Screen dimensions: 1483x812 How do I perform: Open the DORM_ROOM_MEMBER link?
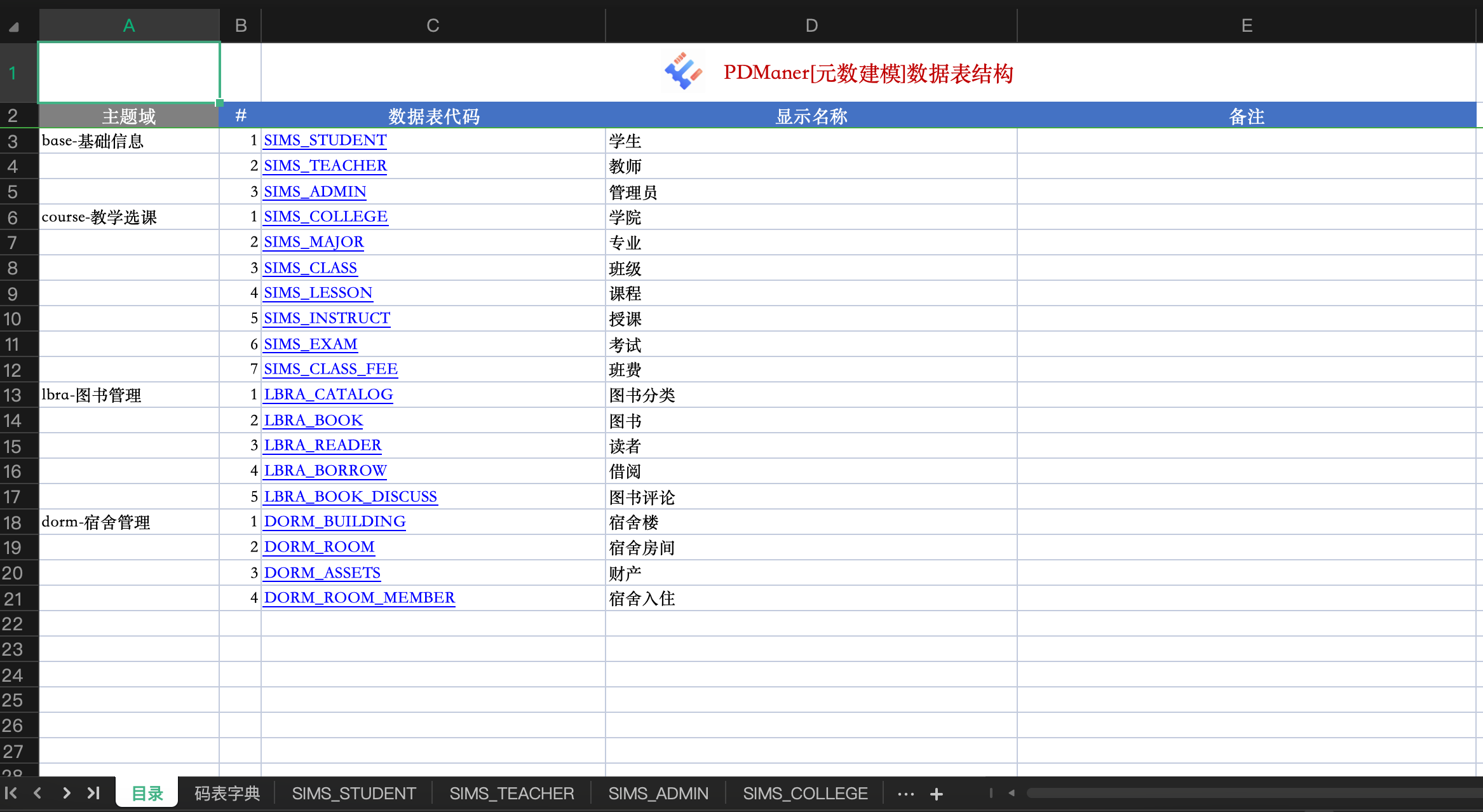pyautogui.click(x=359, y=598)
